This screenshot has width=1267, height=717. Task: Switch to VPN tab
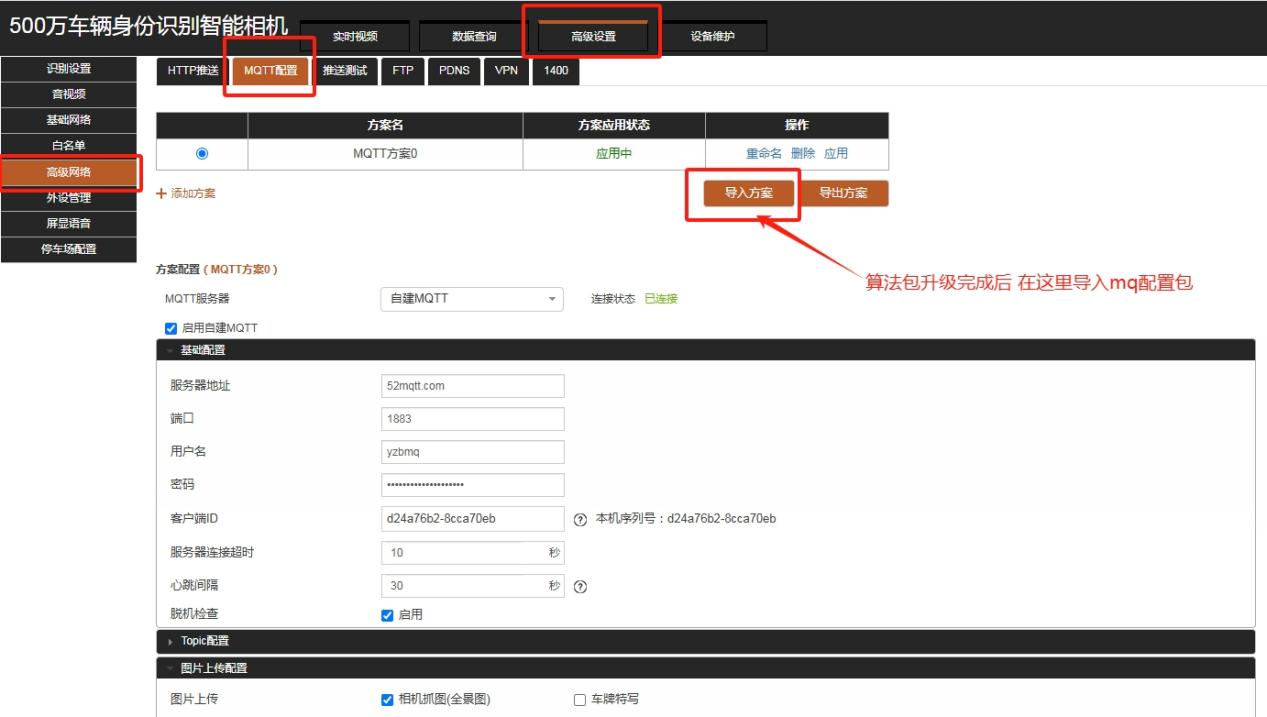coord(506,70)
